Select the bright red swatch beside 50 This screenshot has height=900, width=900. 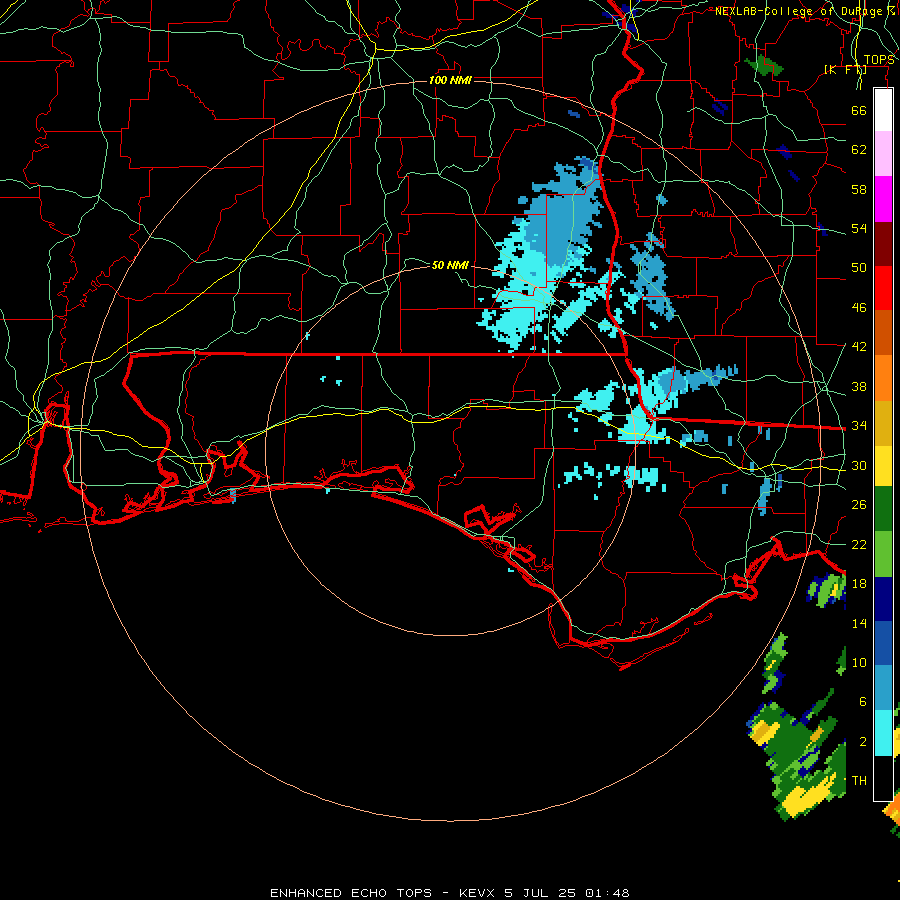click(x=883, y=288)
